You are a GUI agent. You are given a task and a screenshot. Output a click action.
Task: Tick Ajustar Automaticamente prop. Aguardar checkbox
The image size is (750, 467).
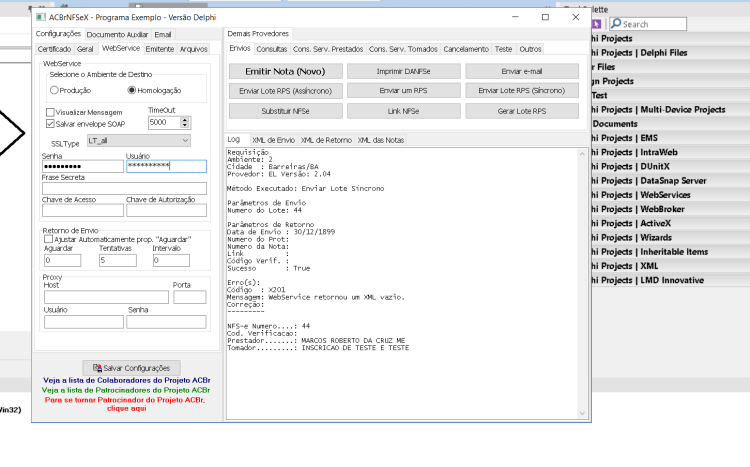[x=48, y=239]
